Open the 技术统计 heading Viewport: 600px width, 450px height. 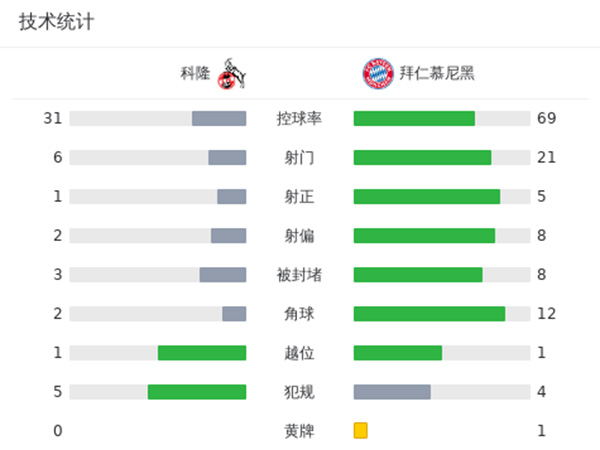[x=56, y=22]
